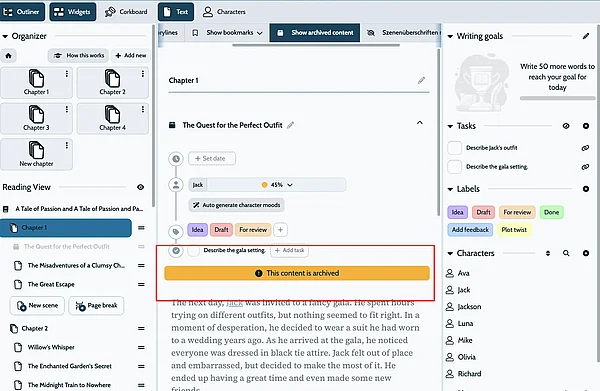The image size is (600, 391).
Task: Click Add new in Organizer
Action: point(130,55)
